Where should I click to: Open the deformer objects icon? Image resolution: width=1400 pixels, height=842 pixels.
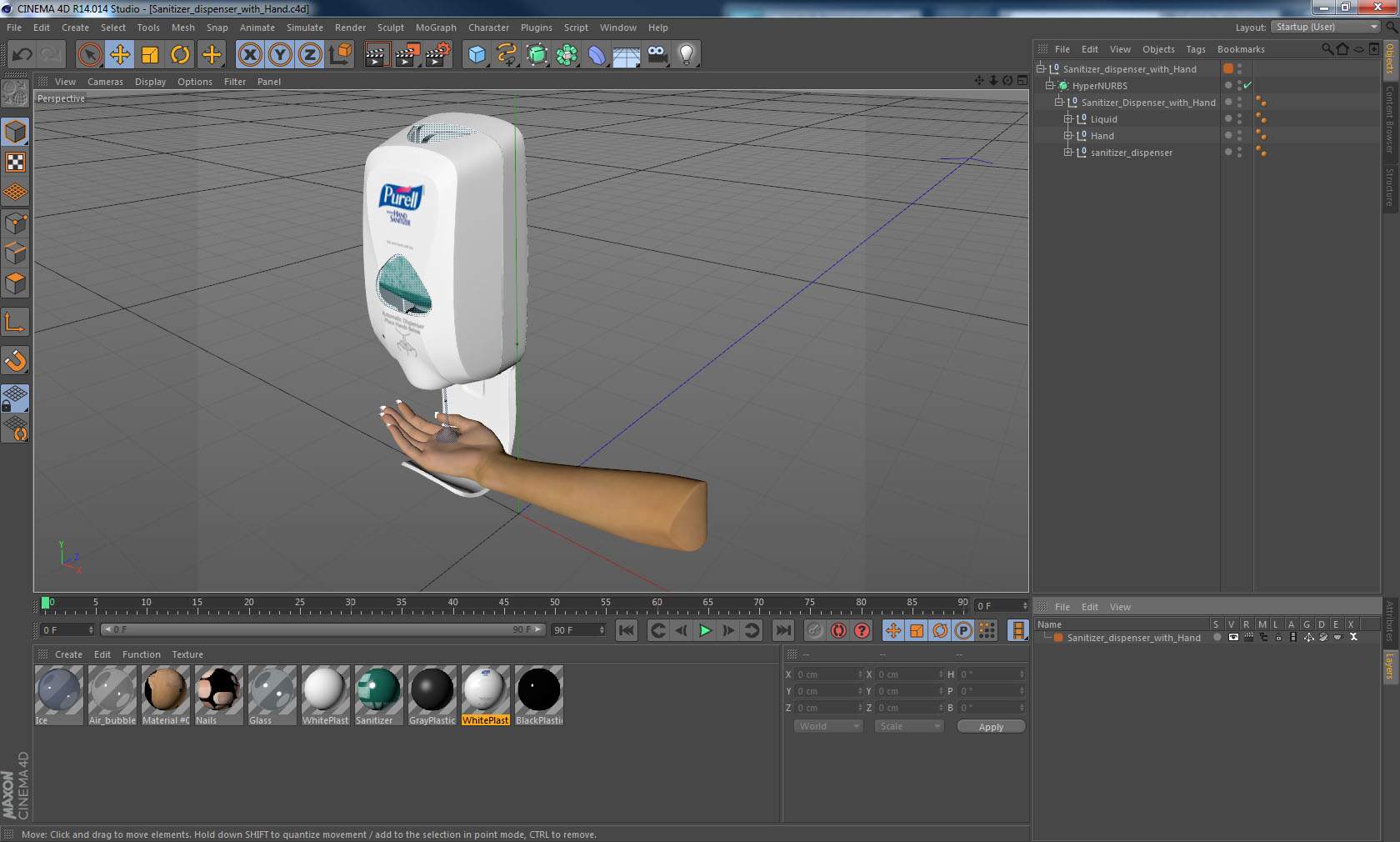[597, 55]
